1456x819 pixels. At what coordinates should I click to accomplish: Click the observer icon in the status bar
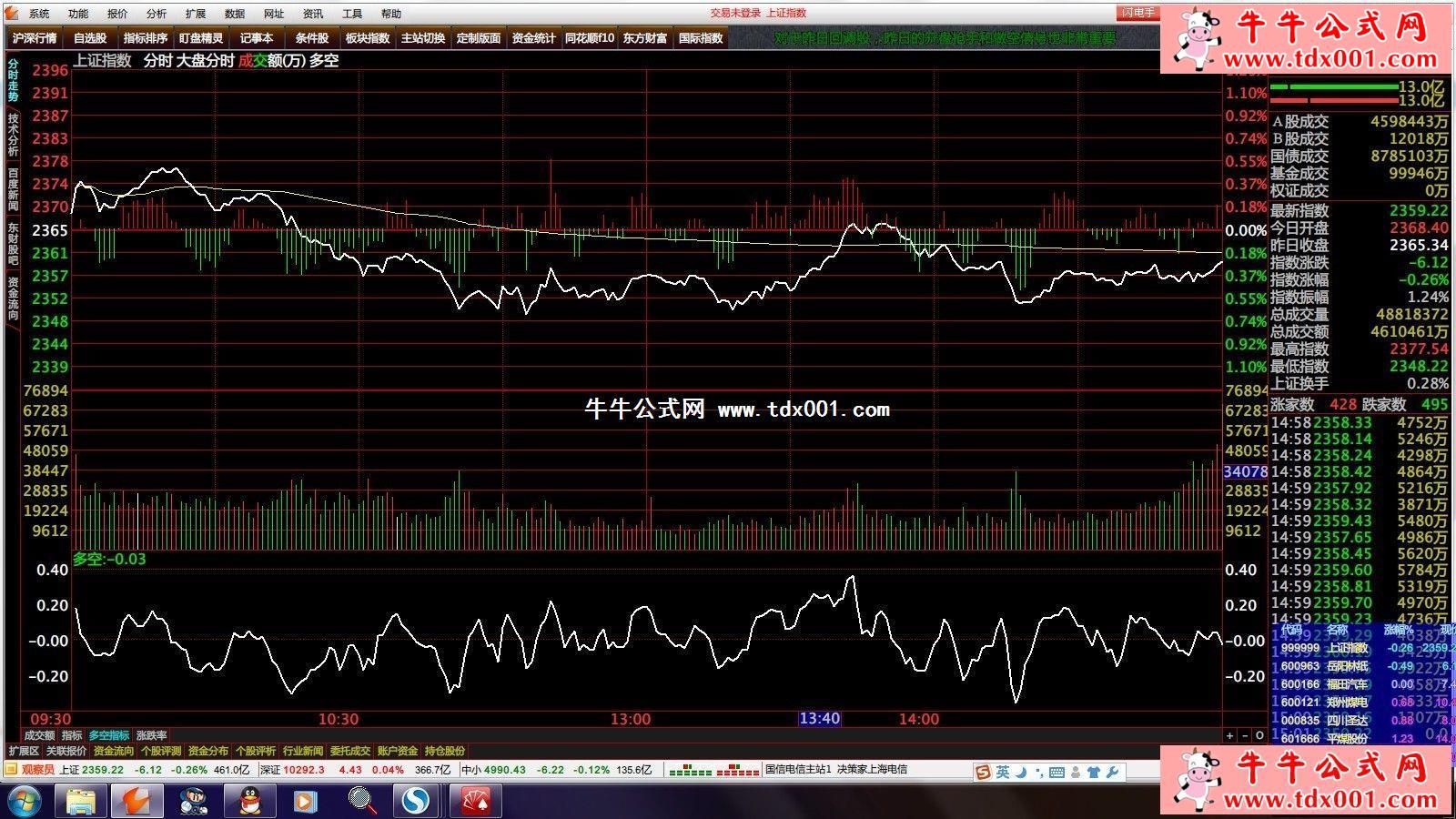click(11, 770)
